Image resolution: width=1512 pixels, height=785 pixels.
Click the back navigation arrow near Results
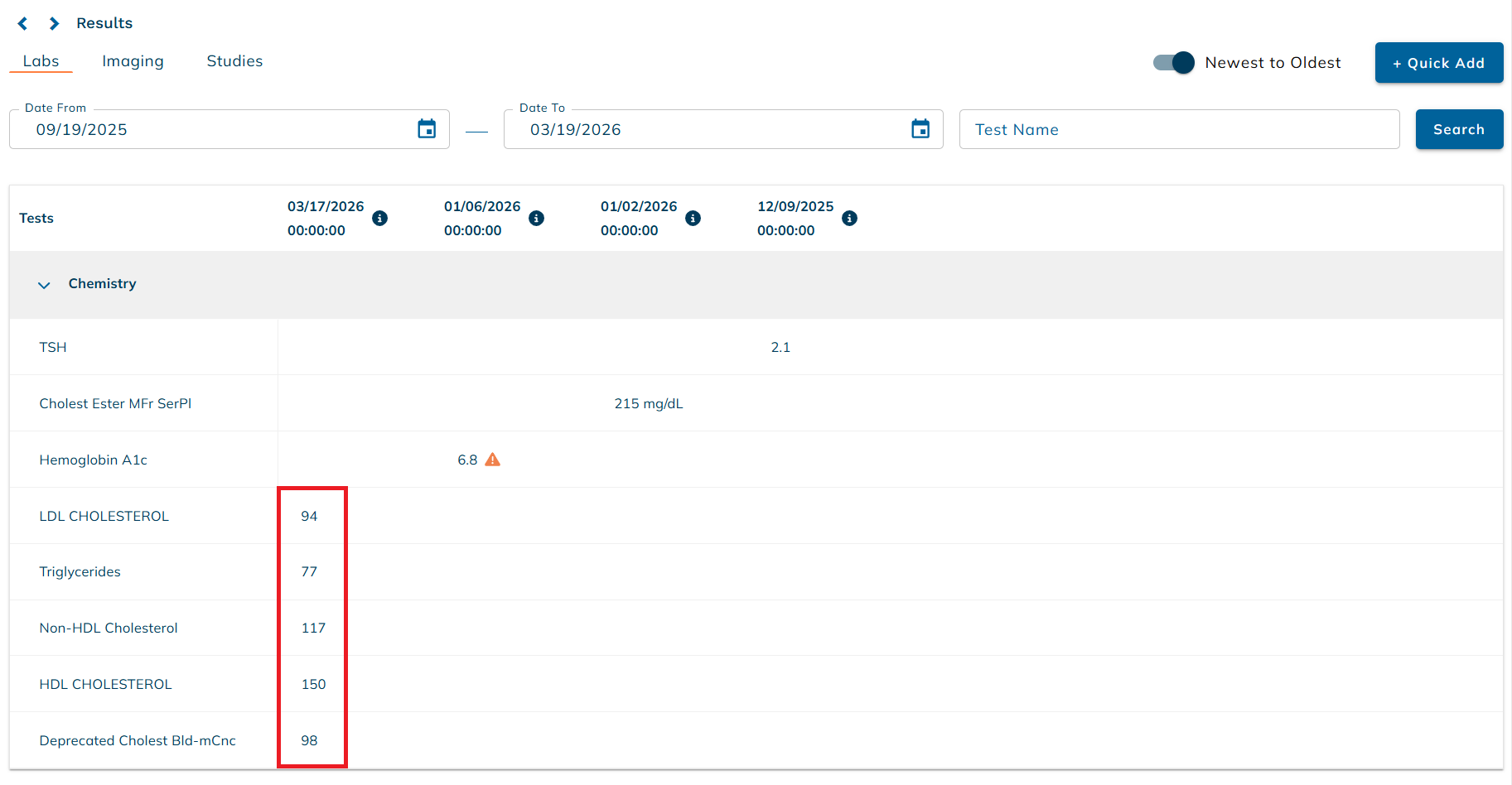(22, 23)
